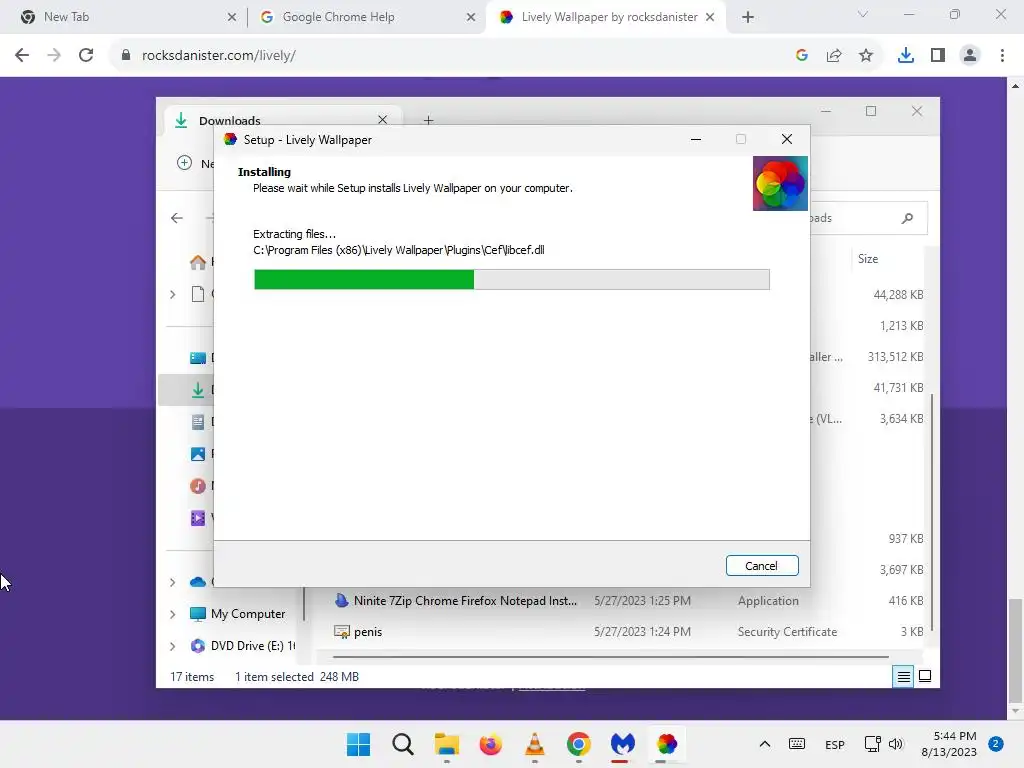
Task: Toggle Chrome side panel
Action: tap(938, 56)
